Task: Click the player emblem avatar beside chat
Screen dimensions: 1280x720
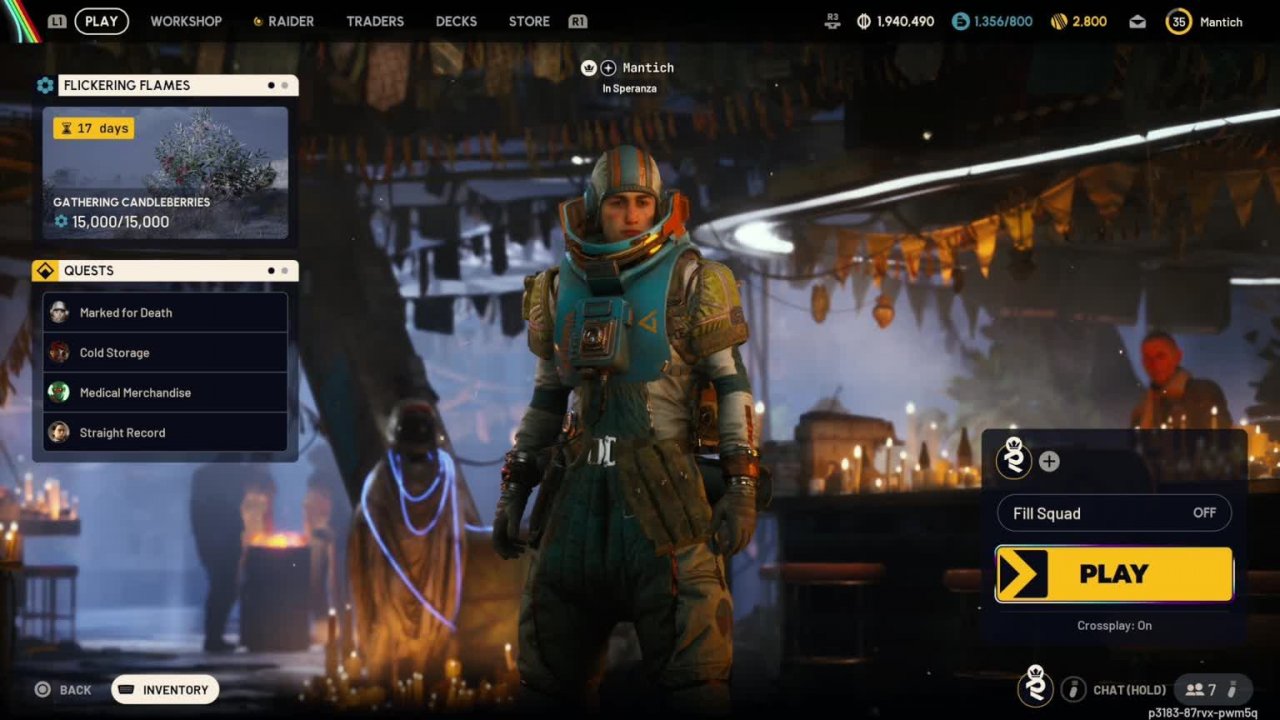Action: click(x=1035, y=685)
